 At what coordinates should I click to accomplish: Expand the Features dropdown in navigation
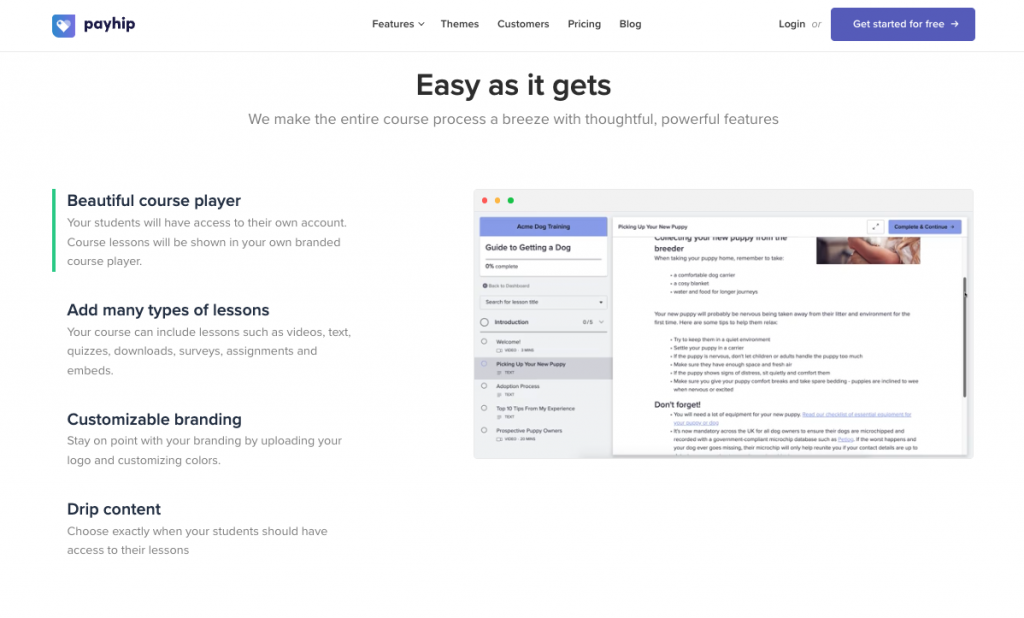[398, 24]
